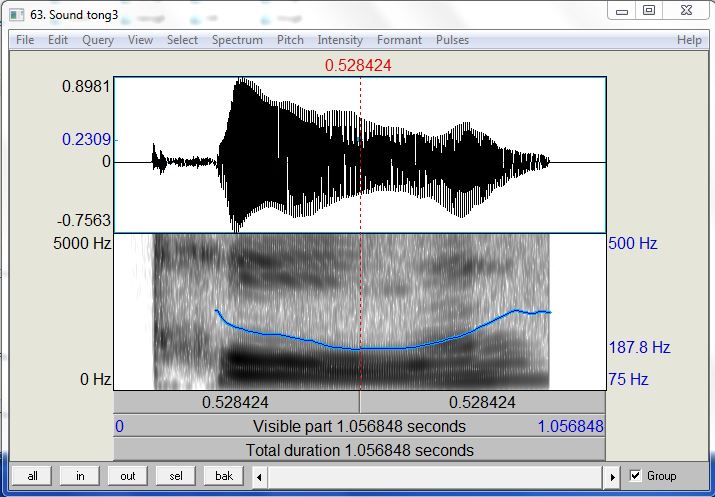Click the 'all' zoom button
The width and height of the screenshot is (715, 497).
point(32,476)
